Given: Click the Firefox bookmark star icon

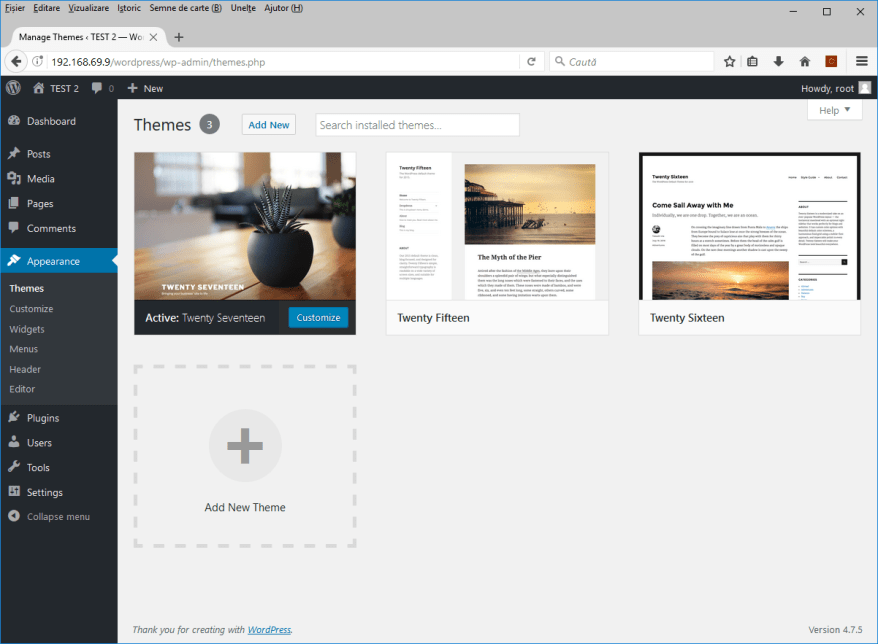Looking at the screenshot, I should click(730, 61).
